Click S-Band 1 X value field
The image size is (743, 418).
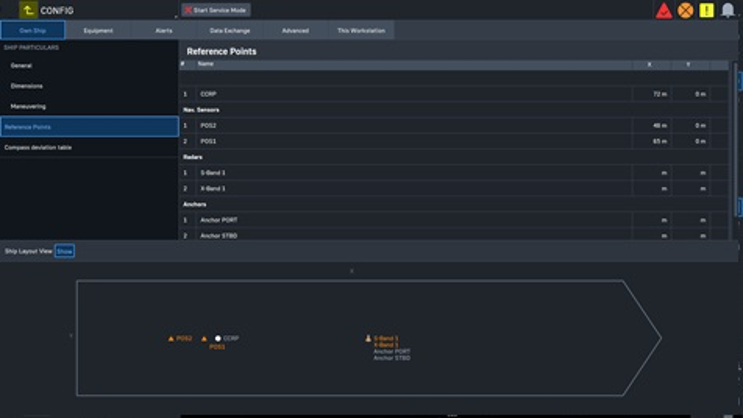click(x=651, y=173)
